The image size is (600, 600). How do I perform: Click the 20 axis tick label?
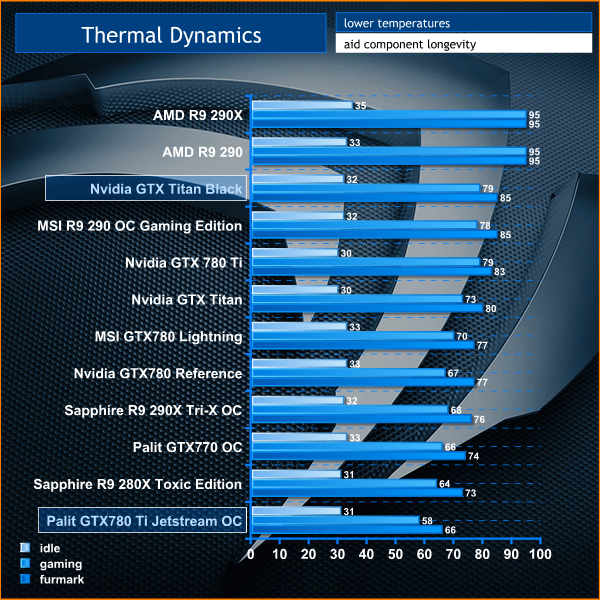coord(308,554)
